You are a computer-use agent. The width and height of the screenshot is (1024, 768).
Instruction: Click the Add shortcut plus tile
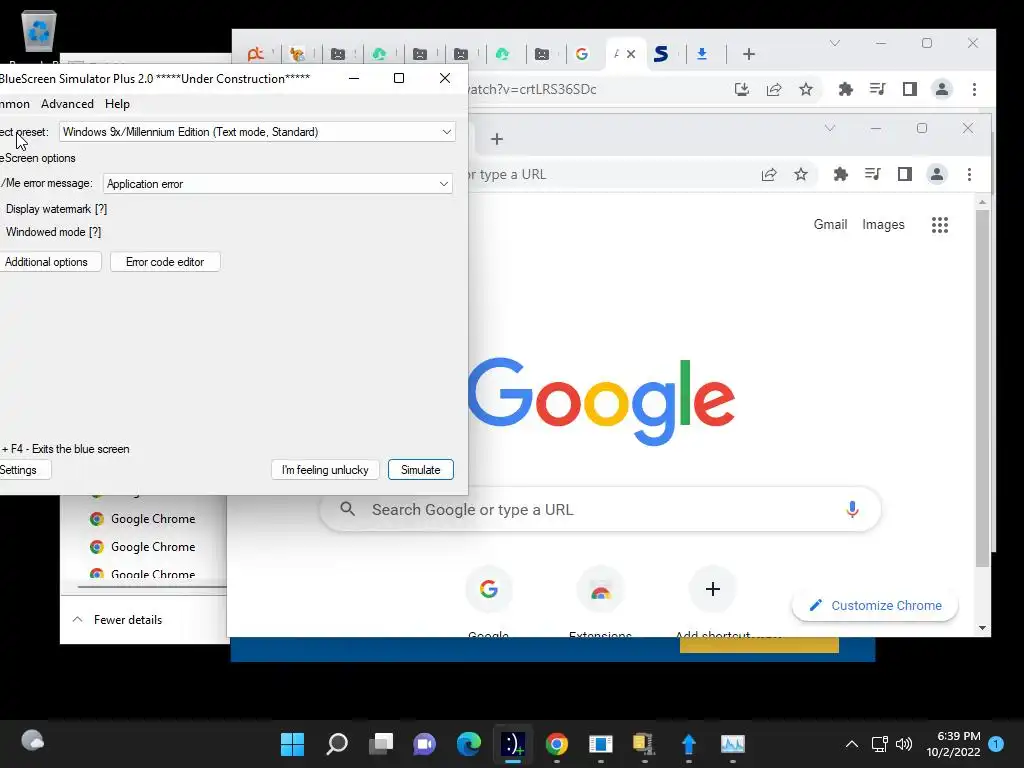(x=712, y=589)
